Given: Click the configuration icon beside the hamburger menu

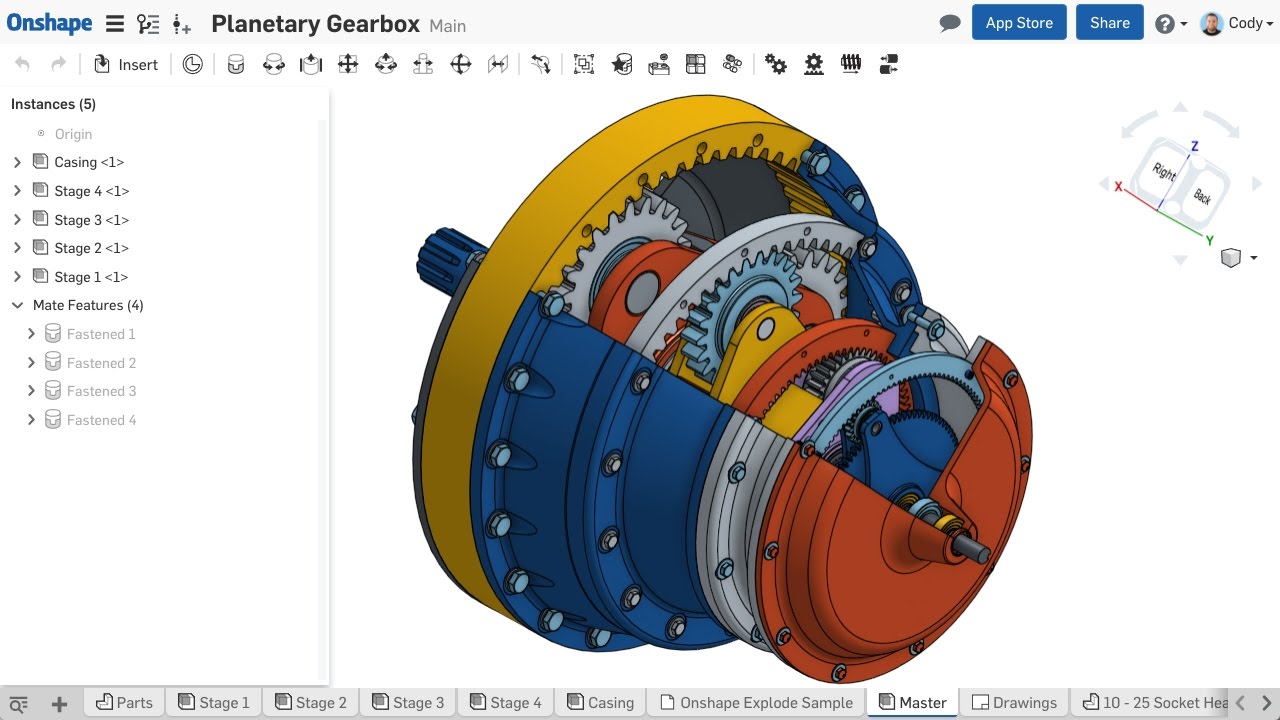Looking at the screenshot, I should click(181, 24).
